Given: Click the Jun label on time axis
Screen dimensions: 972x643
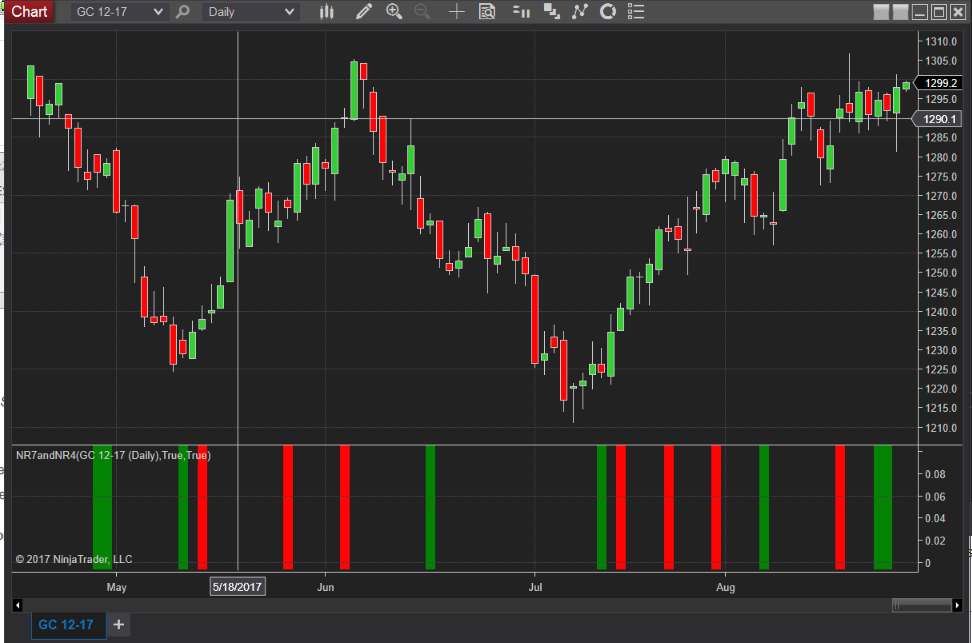Looking at the screenshot, I should click(325, 587).
